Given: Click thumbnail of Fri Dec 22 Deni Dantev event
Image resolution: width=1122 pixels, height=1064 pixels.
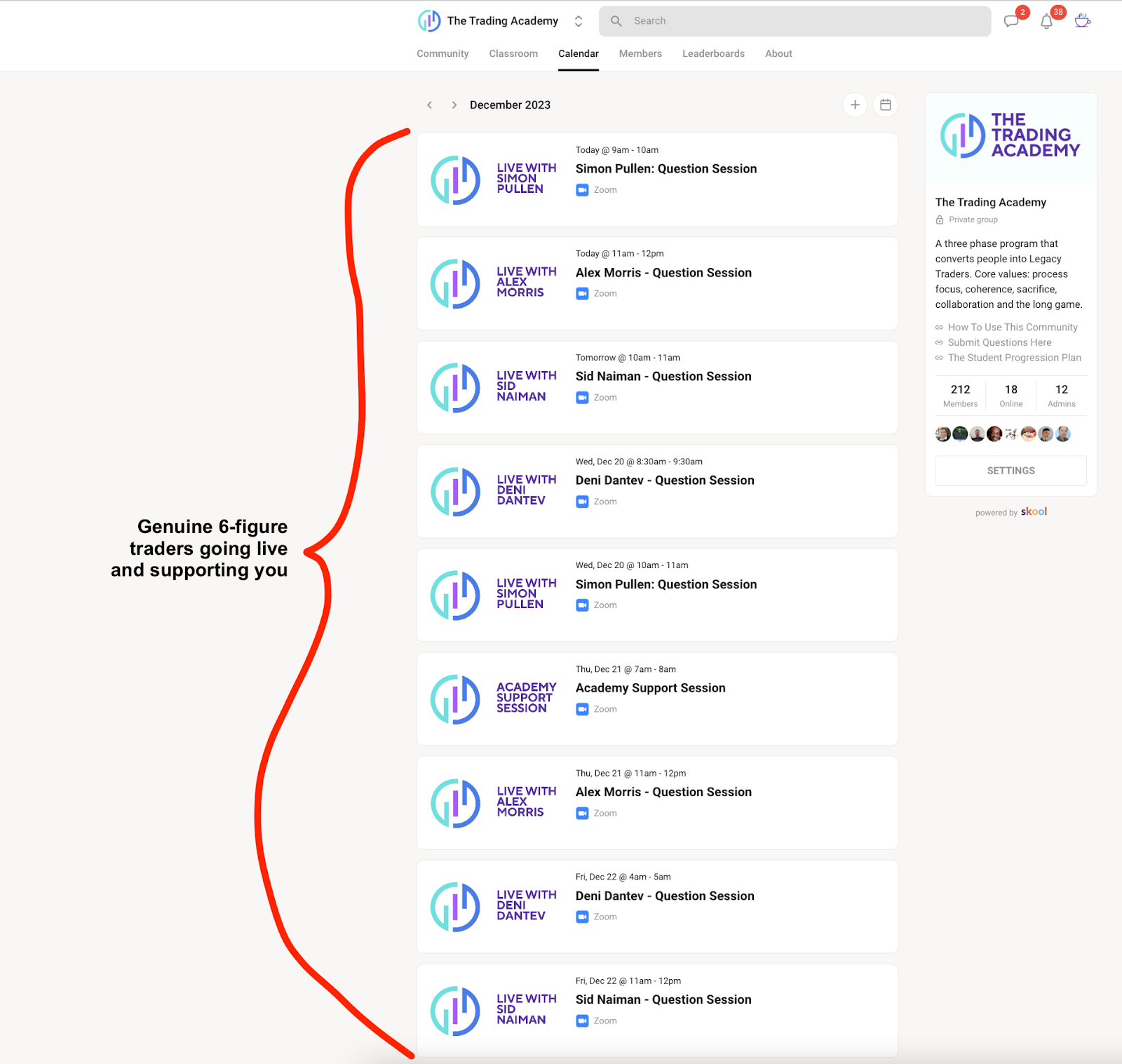Looking at the screenshot, I should [x=494, y=906].
